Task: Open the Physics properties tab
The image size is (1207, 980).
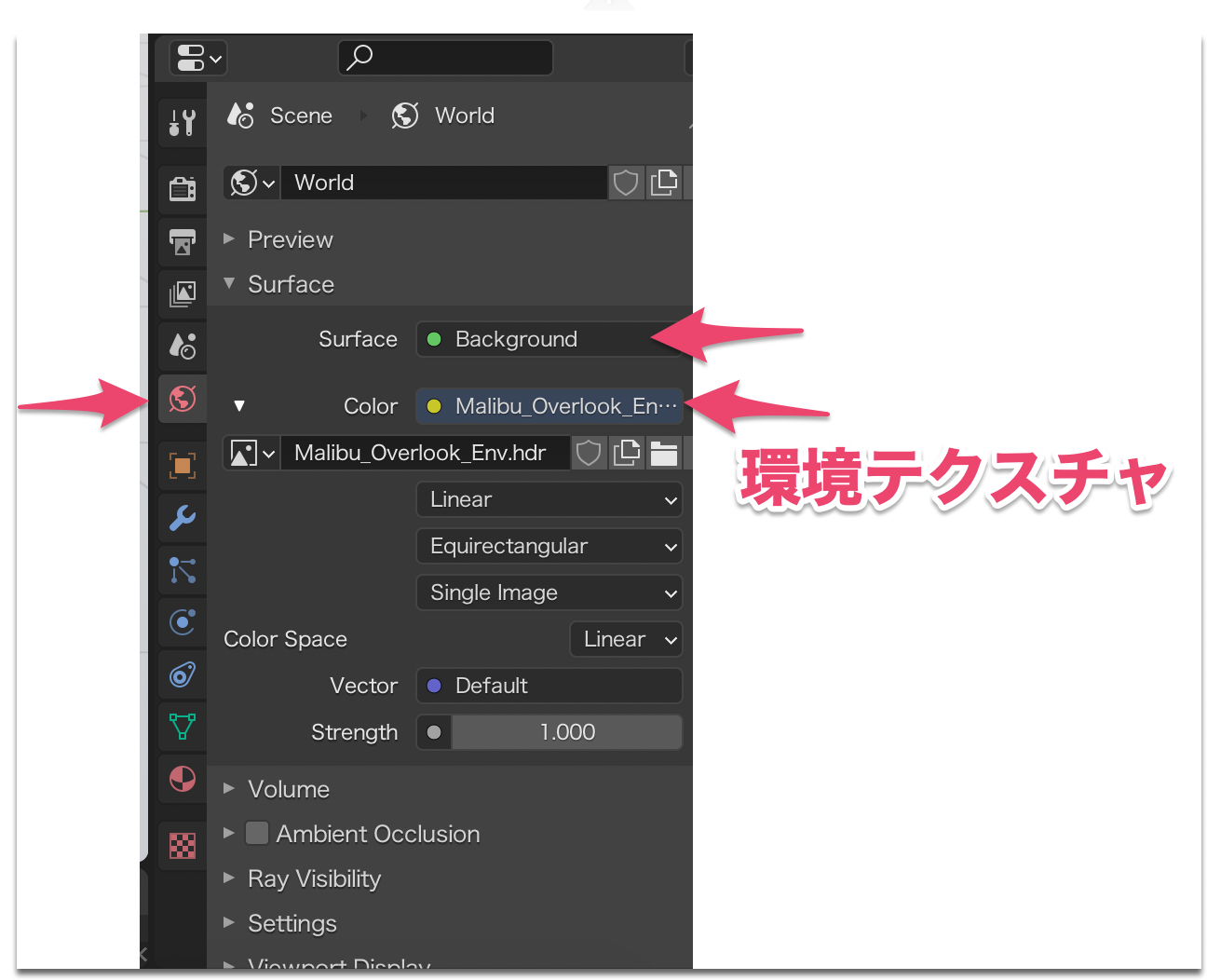Action: pyautogui.click(x=183, y=621)
